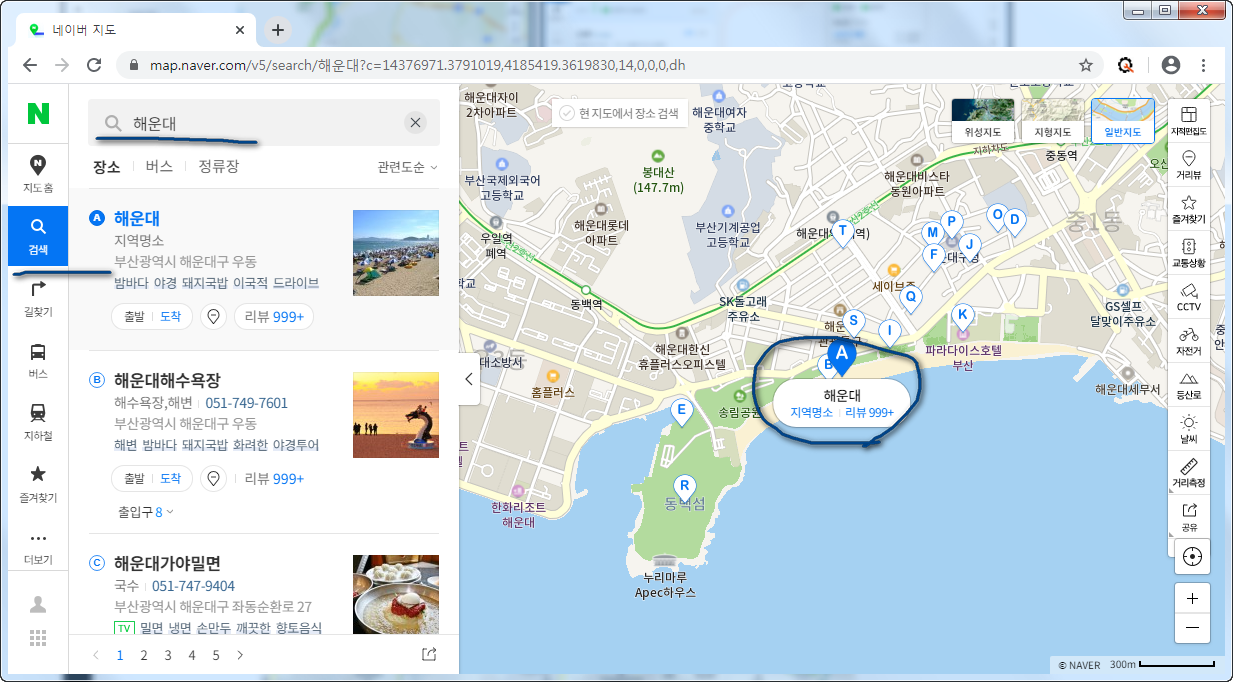This screenshot has width=1233, height=682.
Task: Open 지하철 subway in sidebar
Action: [38, 422]
